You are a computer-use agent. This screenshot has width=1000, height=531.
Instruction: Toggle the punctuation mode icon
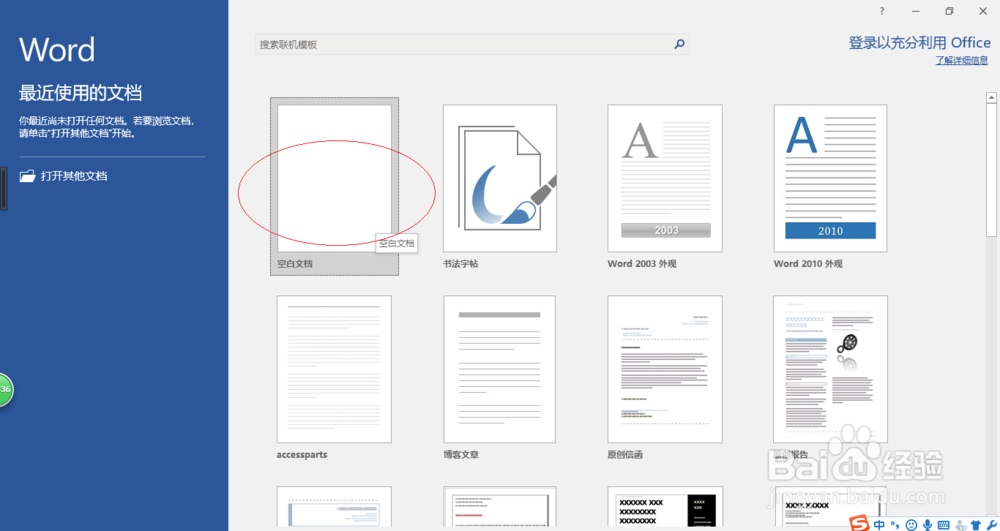[894, 525]
